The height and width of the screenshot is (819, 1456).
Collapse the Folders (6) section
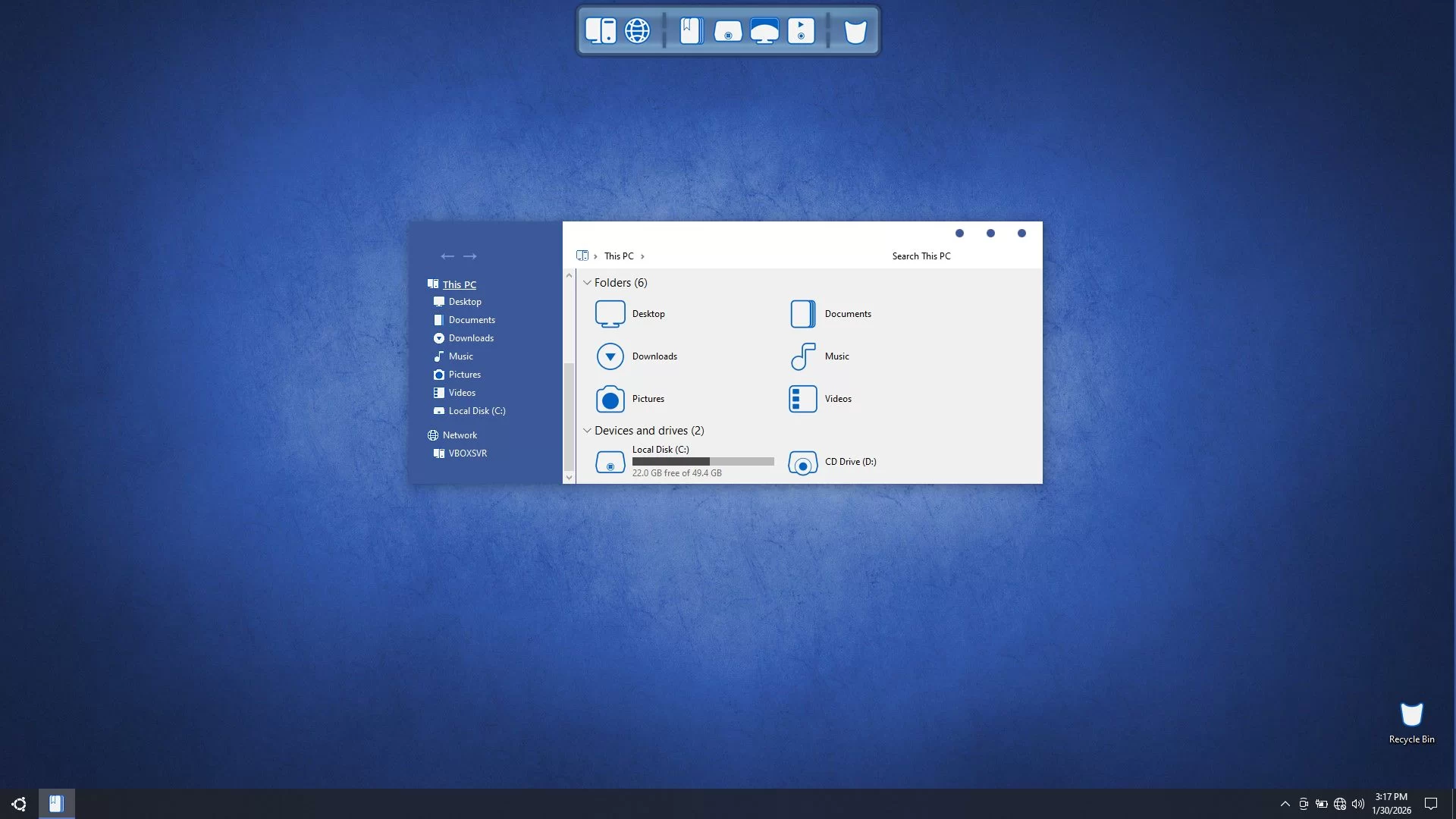[x=587, y=283]
